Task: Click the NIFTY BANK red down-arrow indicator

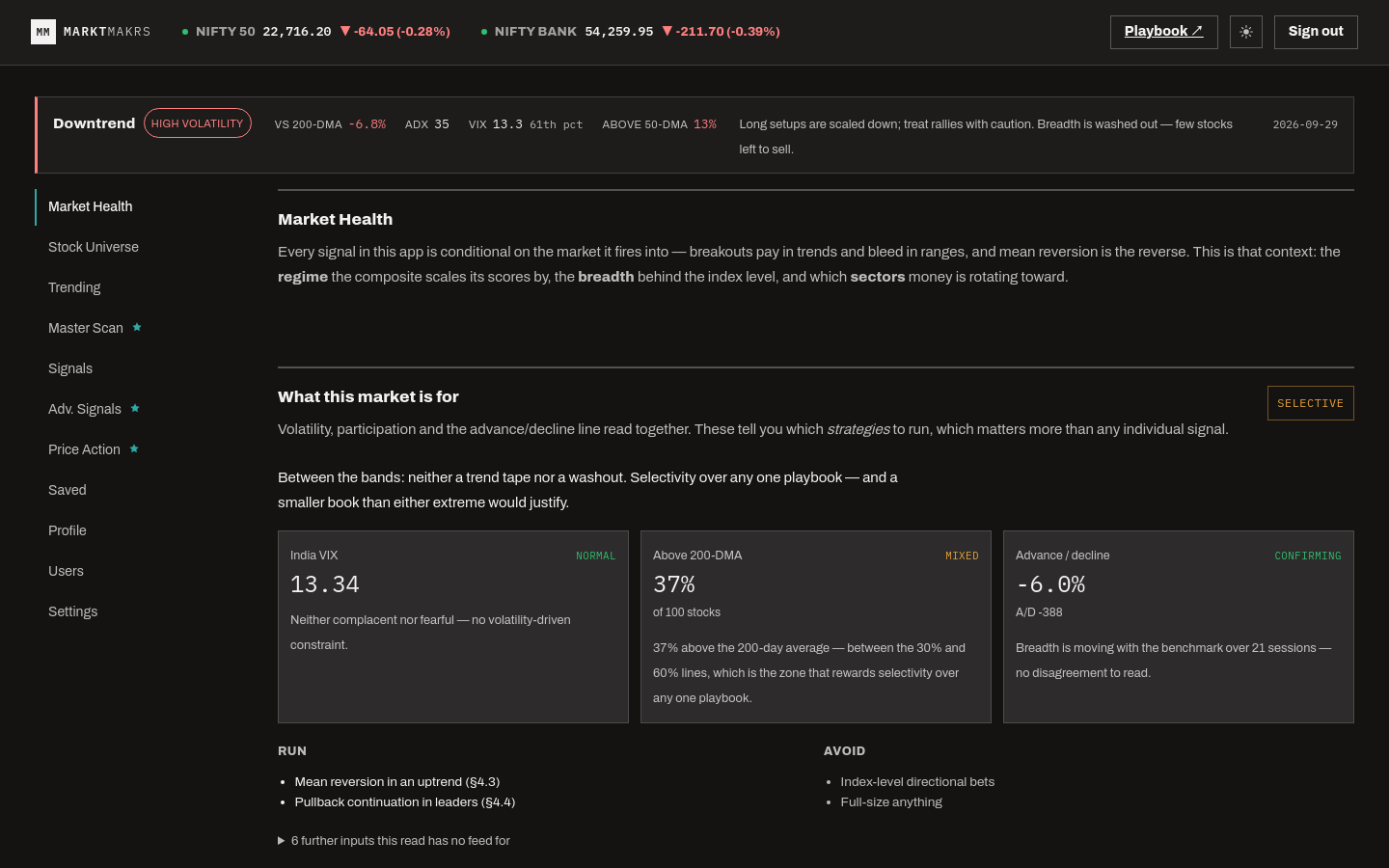Action: click(667, 32)
